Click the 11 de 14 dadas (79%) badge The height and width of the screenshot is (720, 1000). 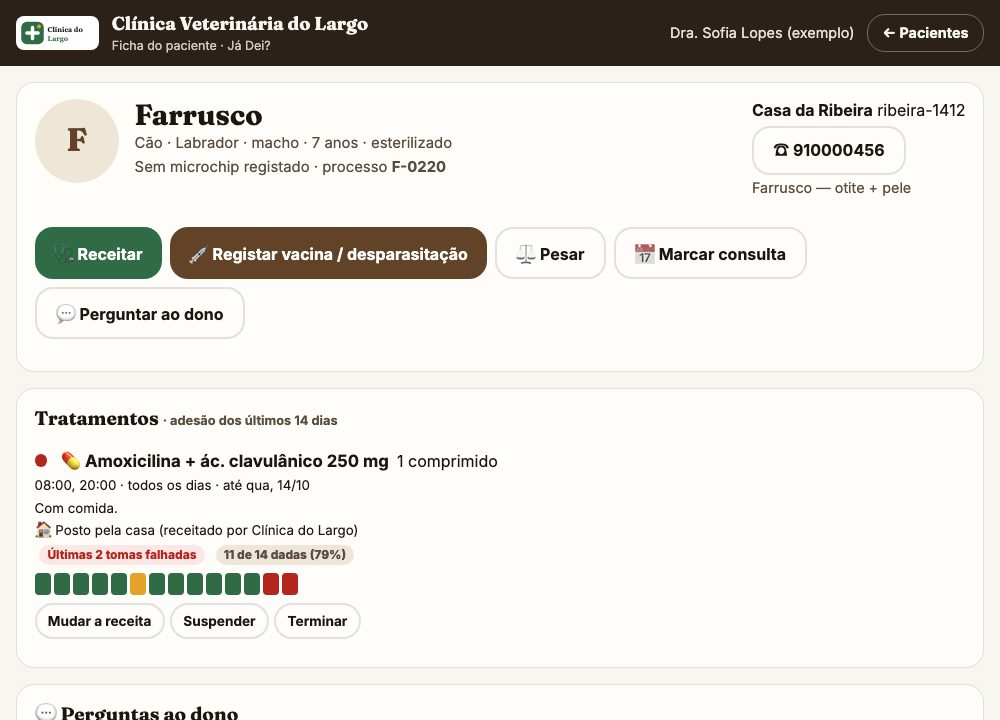pyautogui.click(x=284, y=555)
